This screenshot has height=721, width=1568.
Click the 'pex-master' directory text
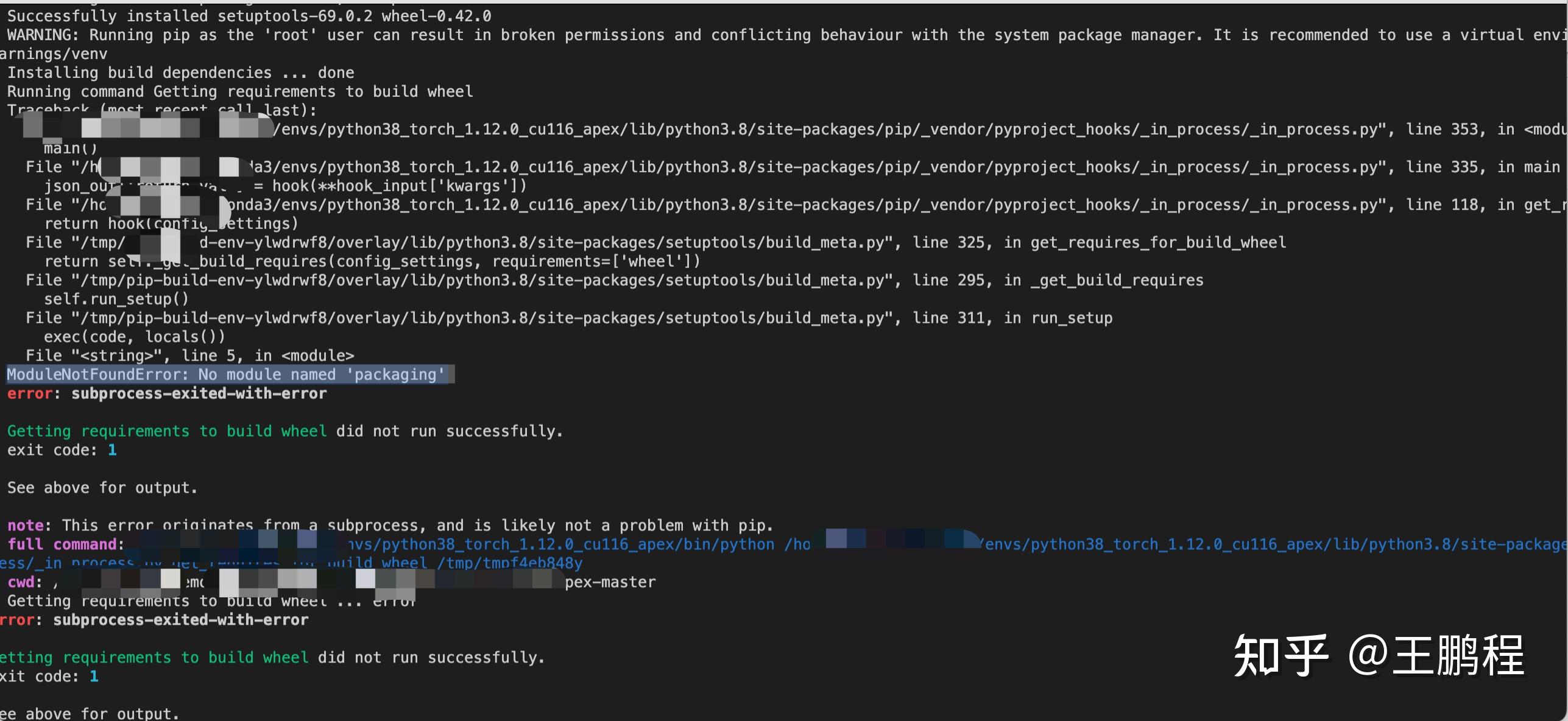point(610,582)
